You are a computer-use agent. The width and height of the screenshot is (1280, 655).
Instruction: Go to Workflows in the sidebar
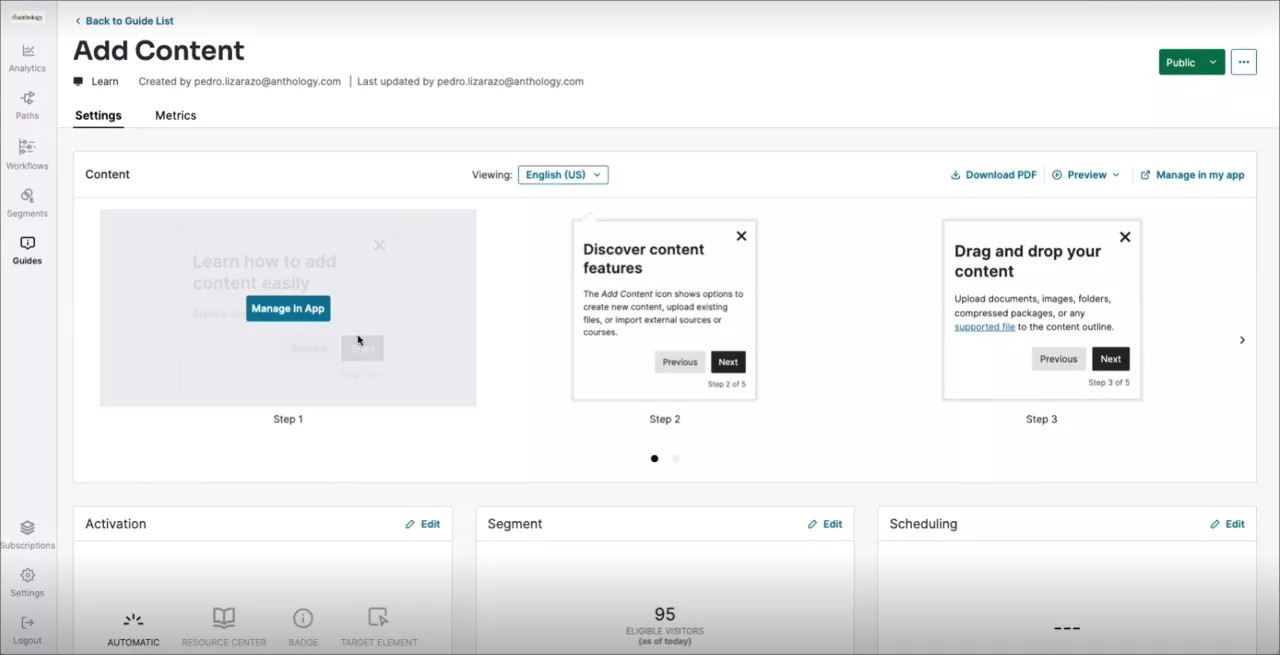click(x=27, y=154)
